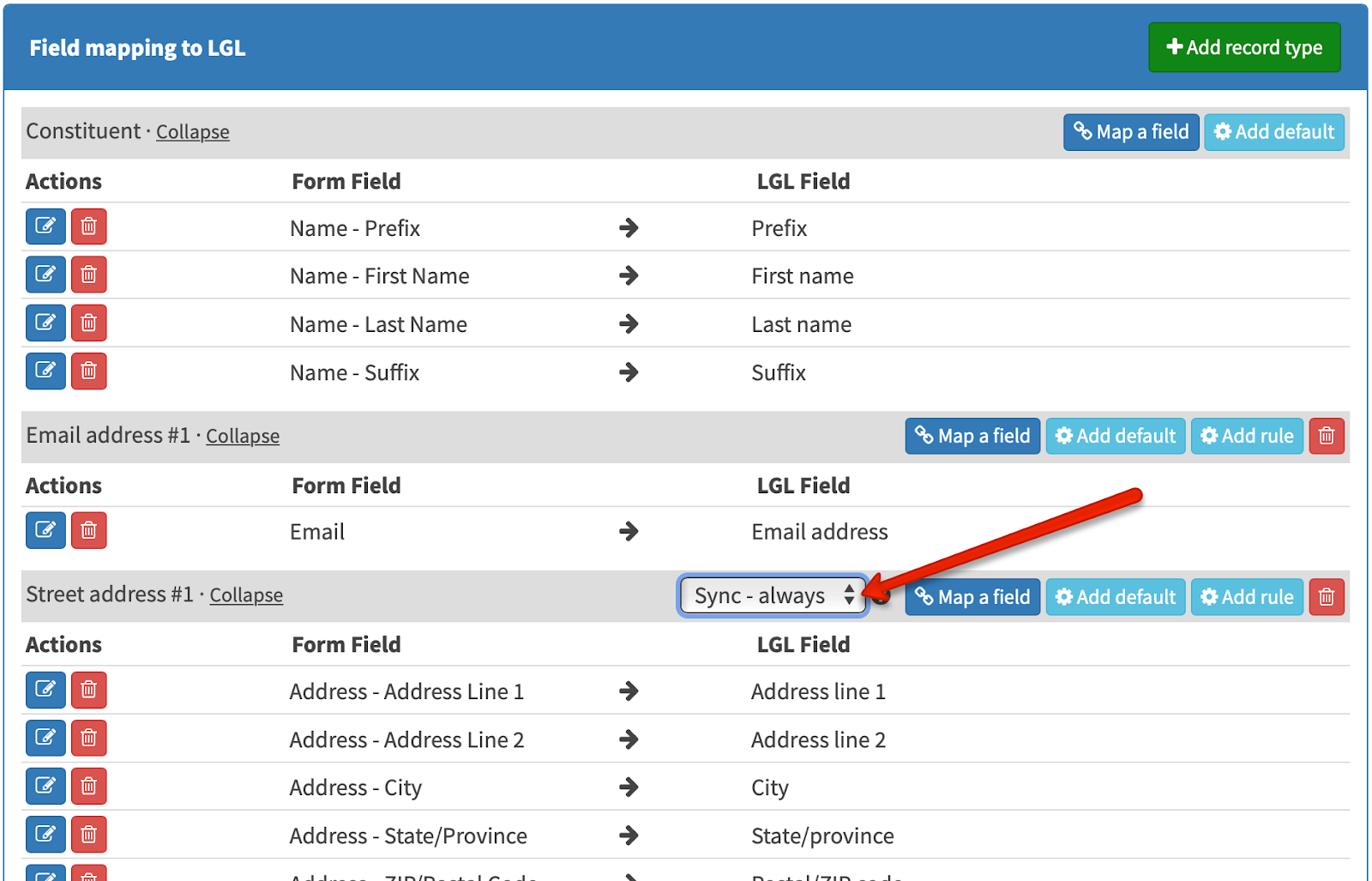Add rule for Email address #1
Viewport: 1372px width, 881px height.
tap(1248, 436)
